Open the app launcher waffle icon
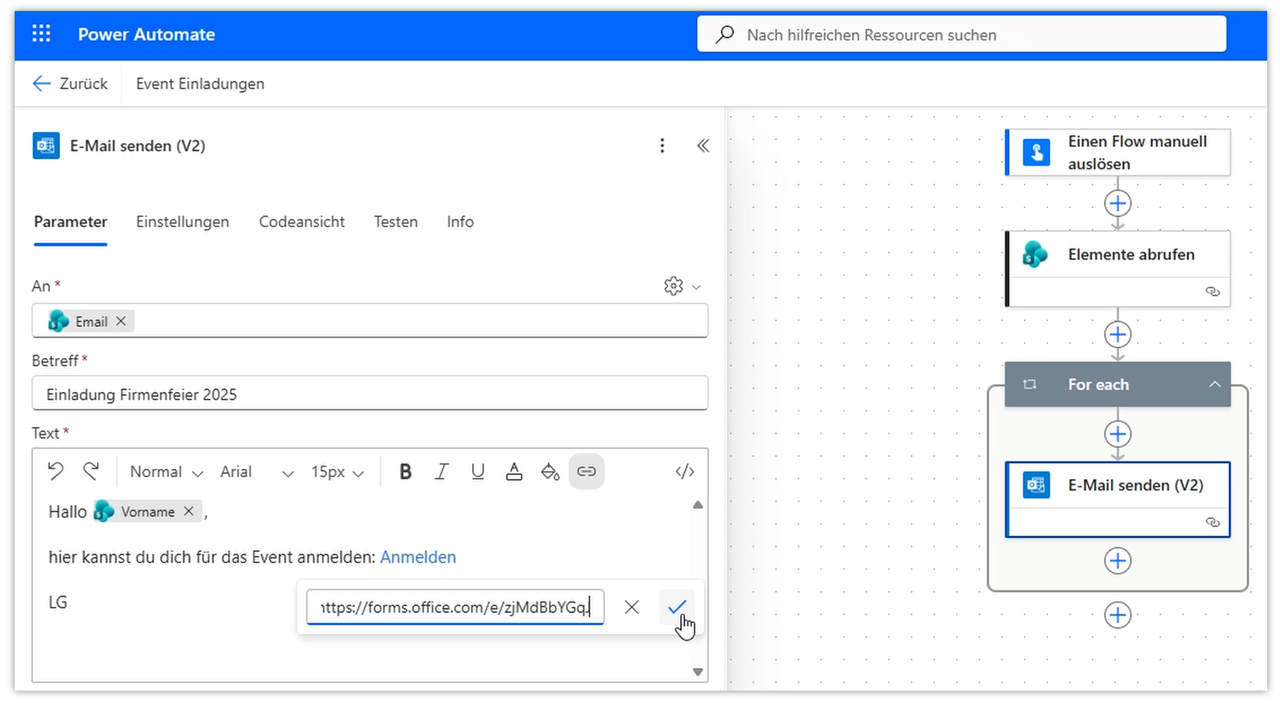 coord(41,34)
